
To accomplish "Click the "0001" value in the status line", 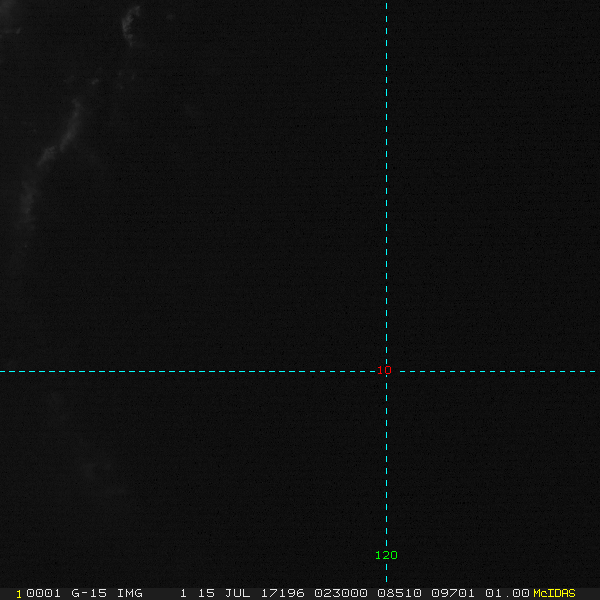I will coord(43,593).
